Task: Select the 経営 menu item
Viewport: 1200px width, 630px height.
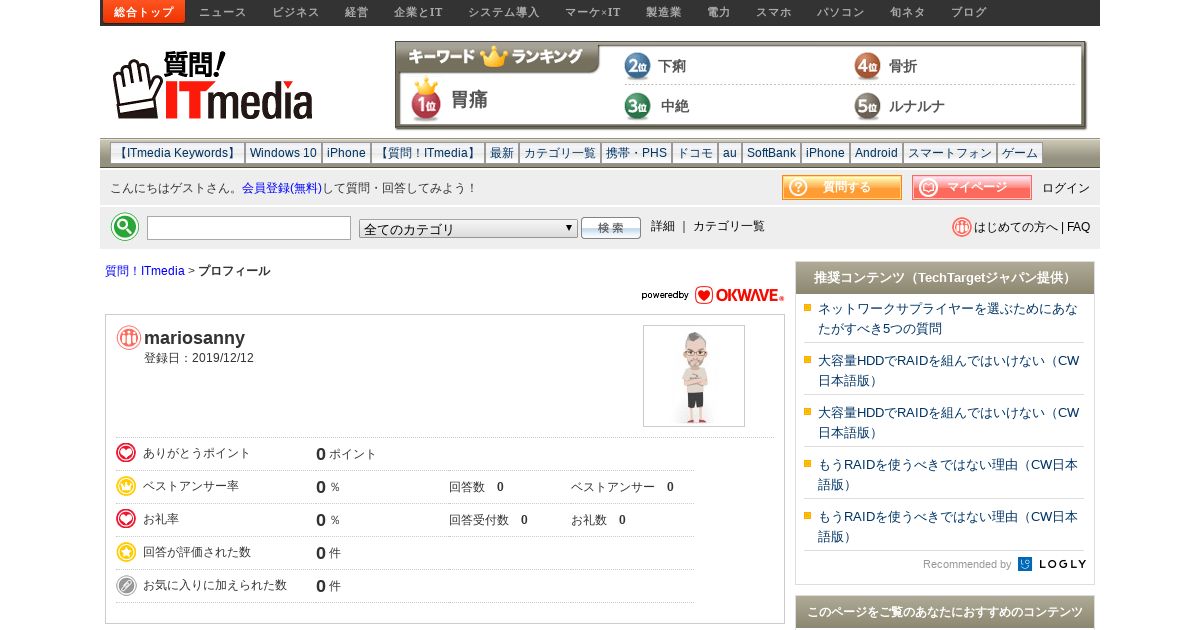Action: (356, 12)
